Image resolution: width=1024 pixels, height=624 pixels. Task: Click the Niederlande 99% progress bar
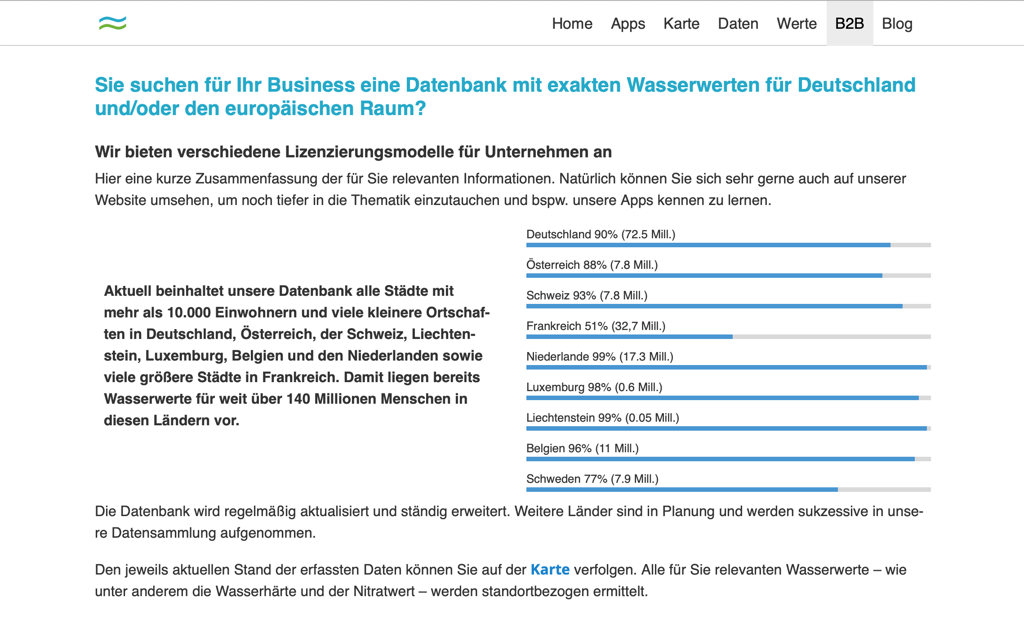tap(728, 367)
